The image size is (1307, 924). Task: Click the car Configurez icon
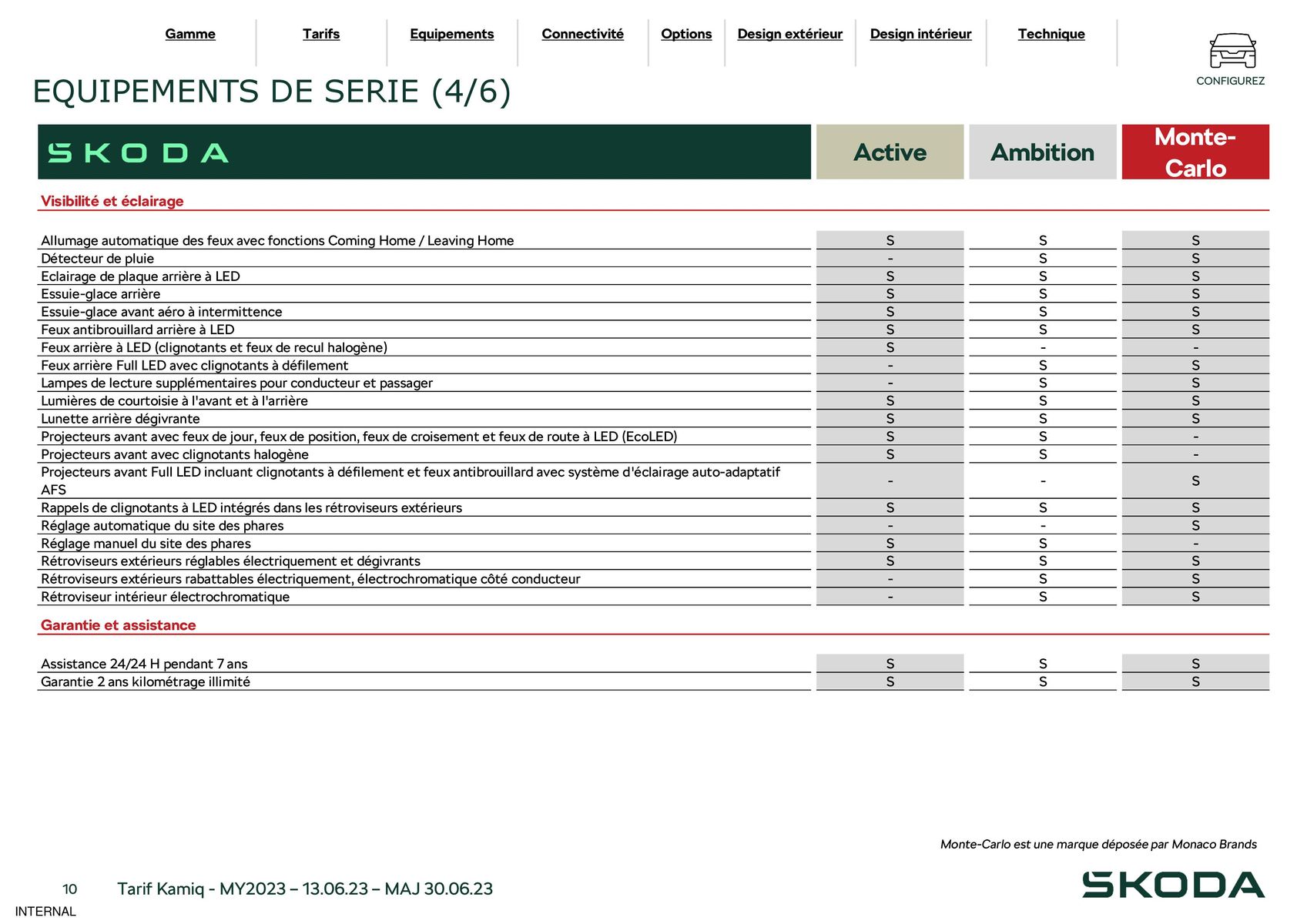1232,51
